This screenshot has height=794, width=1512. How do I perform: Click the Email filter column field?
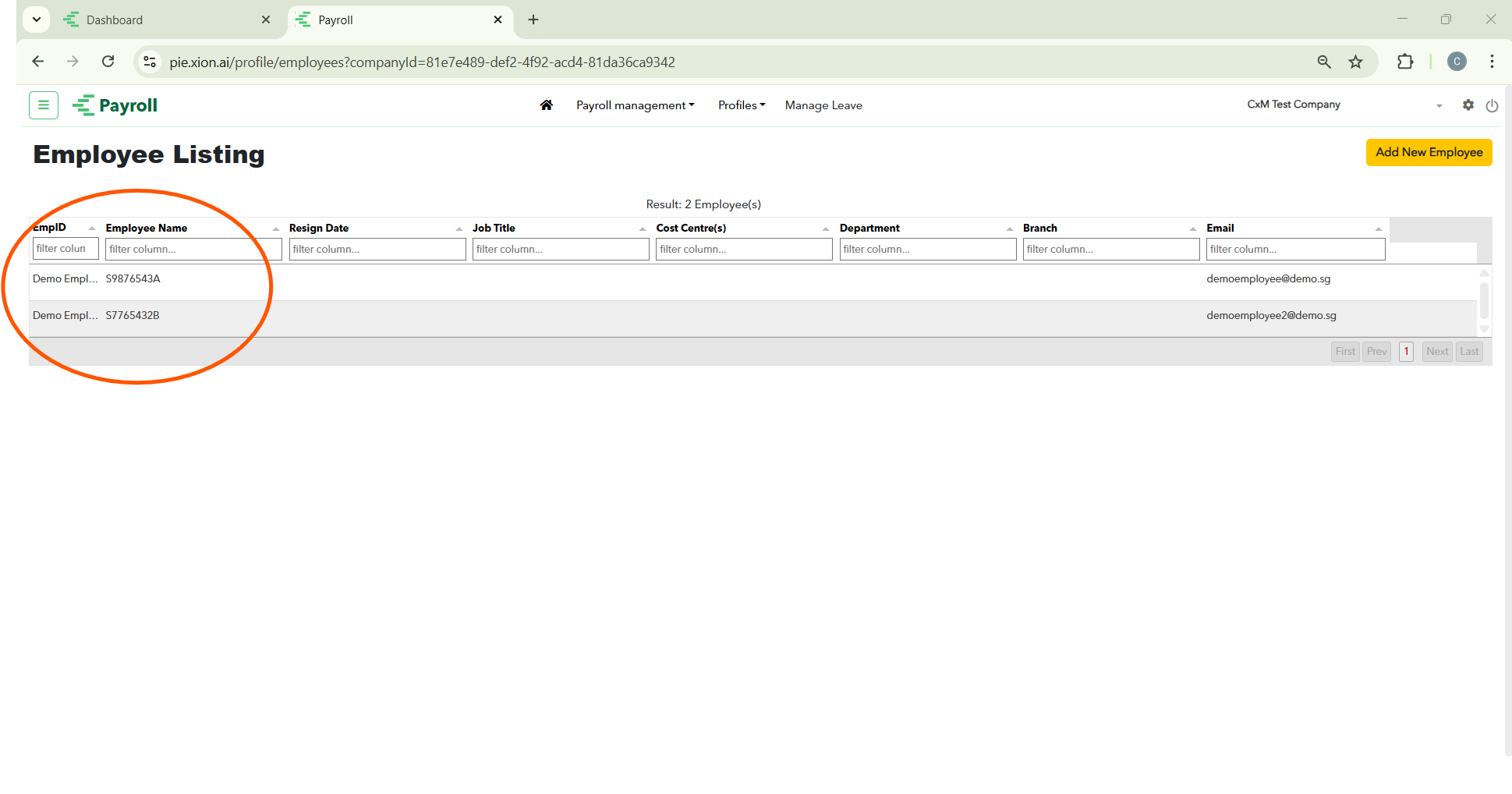pos(1294,250)
